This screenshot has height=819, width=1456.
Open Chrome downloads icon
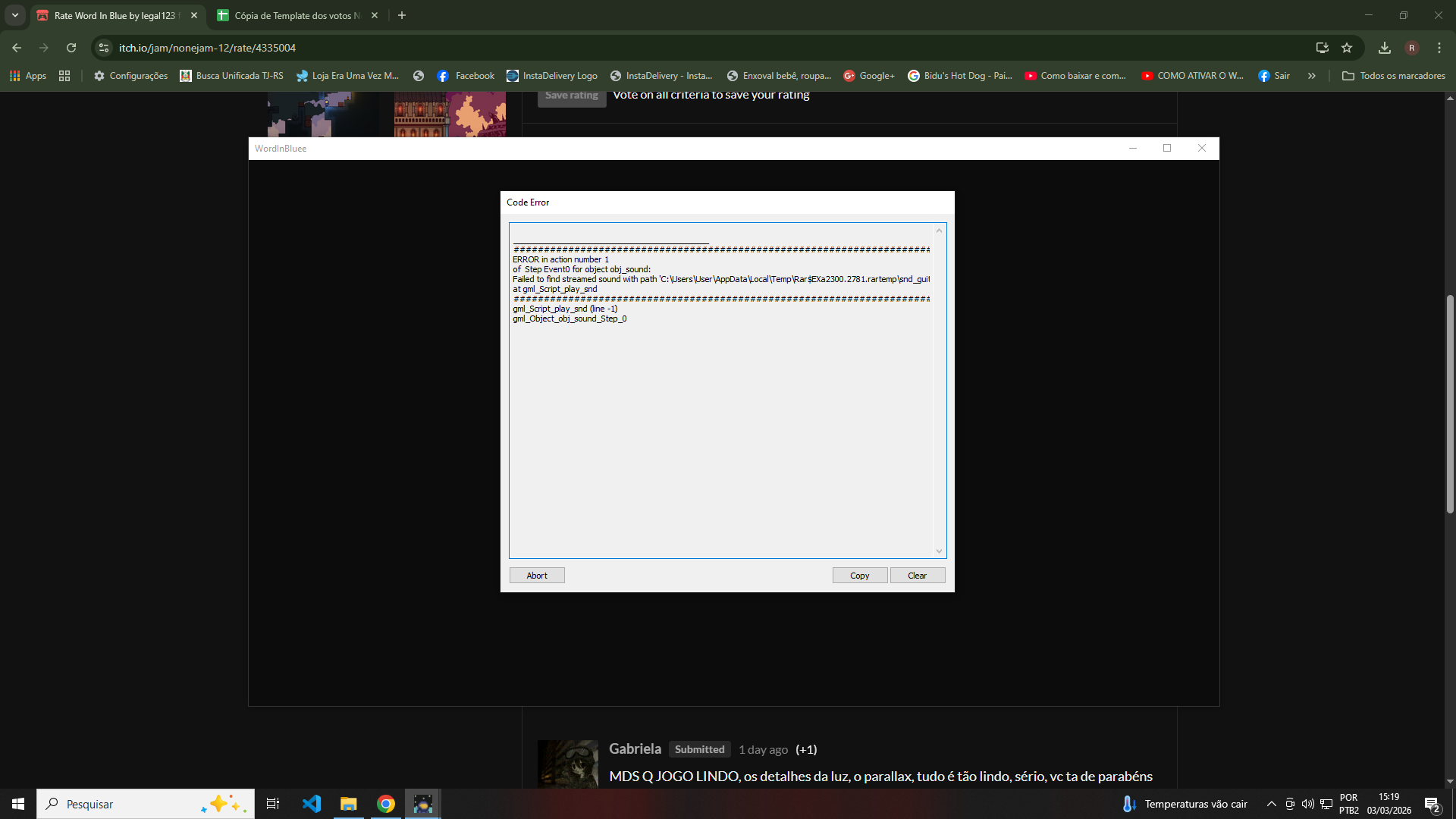1385,48
